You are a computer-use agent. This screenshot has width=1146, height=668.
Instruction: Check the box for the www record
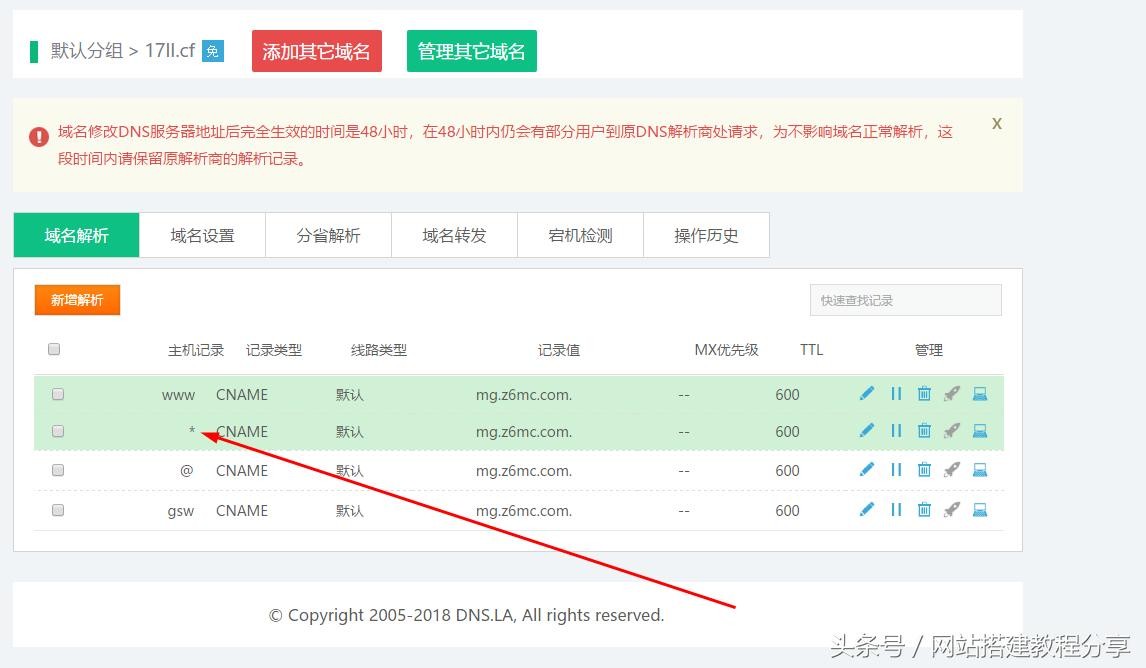point(58,394)
